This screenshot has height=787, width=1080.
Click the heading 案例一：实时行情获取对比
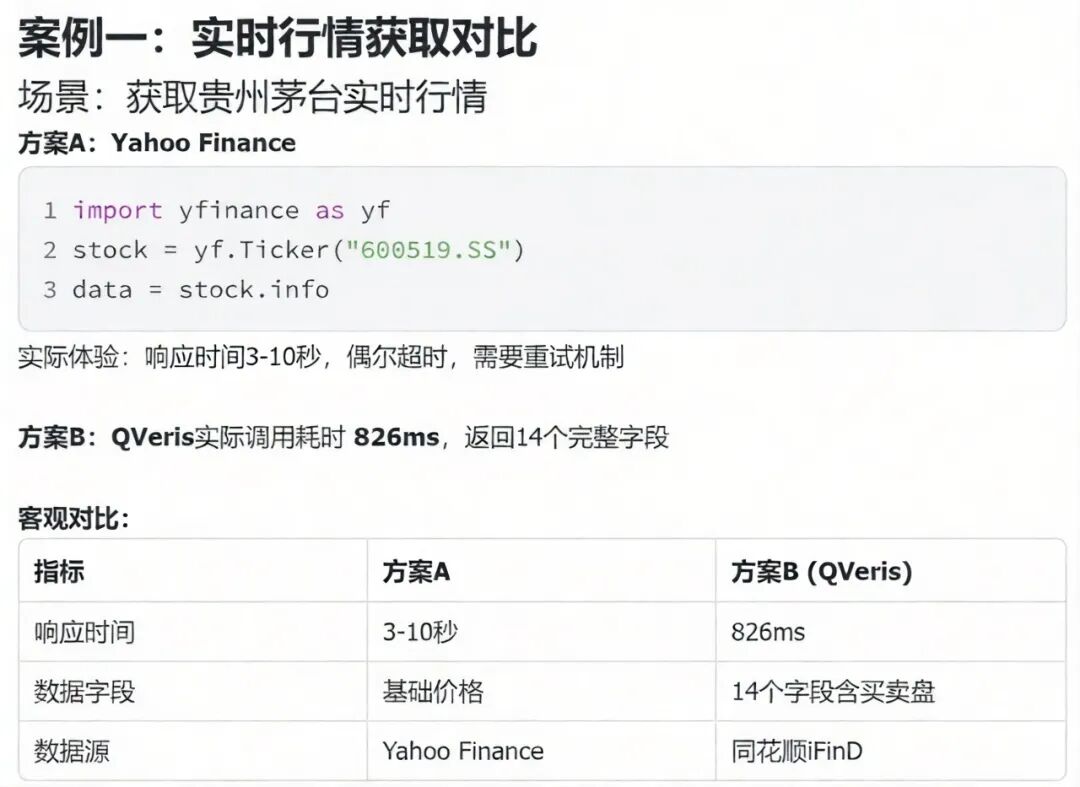point(277,38)
